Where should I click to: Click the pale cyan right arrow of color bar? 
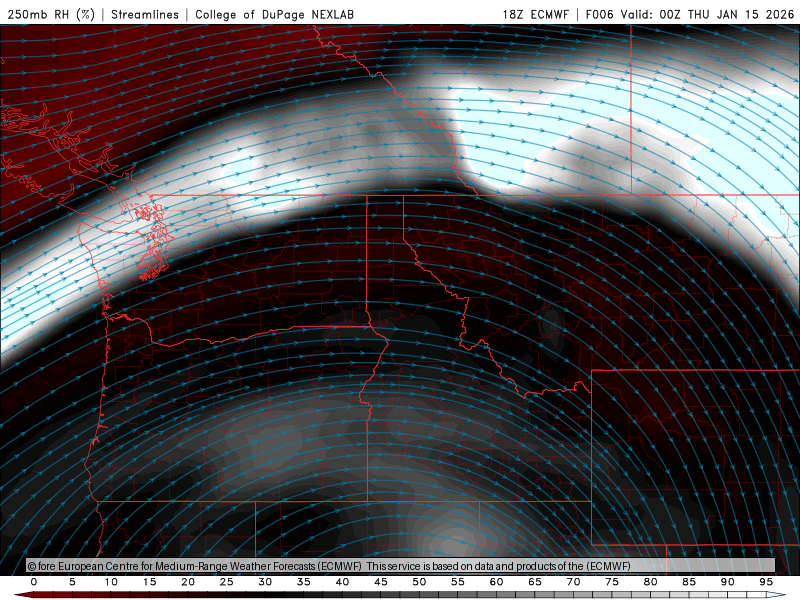(x=777, y=595)
